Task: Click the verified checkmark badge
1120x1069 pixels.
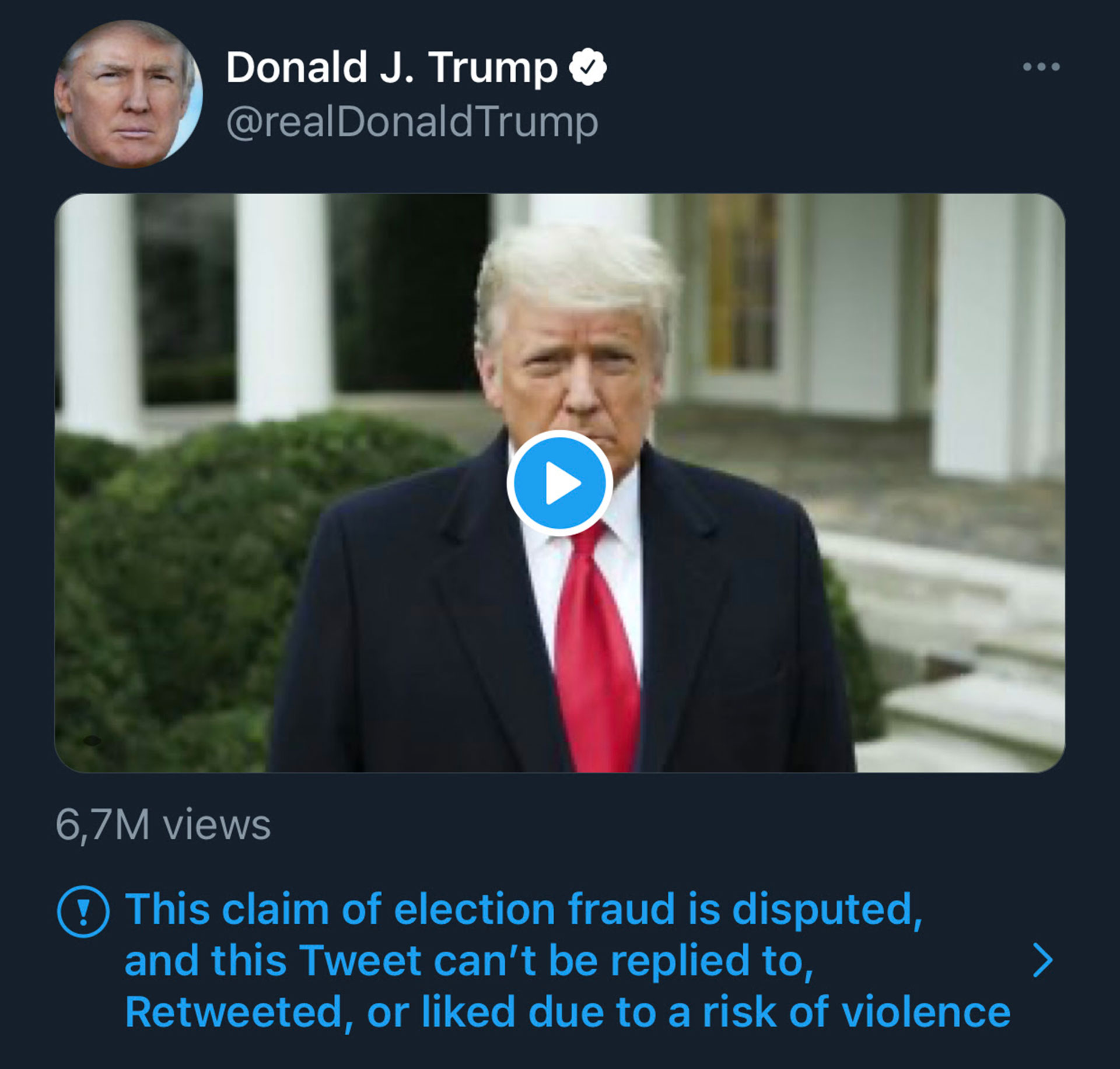Action: coord(587,67)
